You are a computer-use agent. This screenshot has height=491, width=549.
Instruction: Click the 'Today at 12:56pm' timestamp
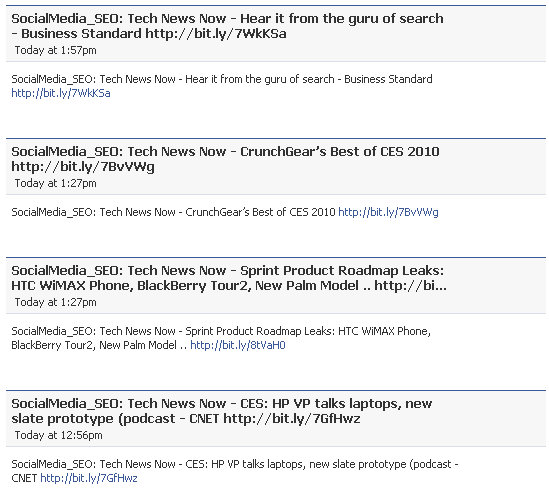click(x=58, y=436)
